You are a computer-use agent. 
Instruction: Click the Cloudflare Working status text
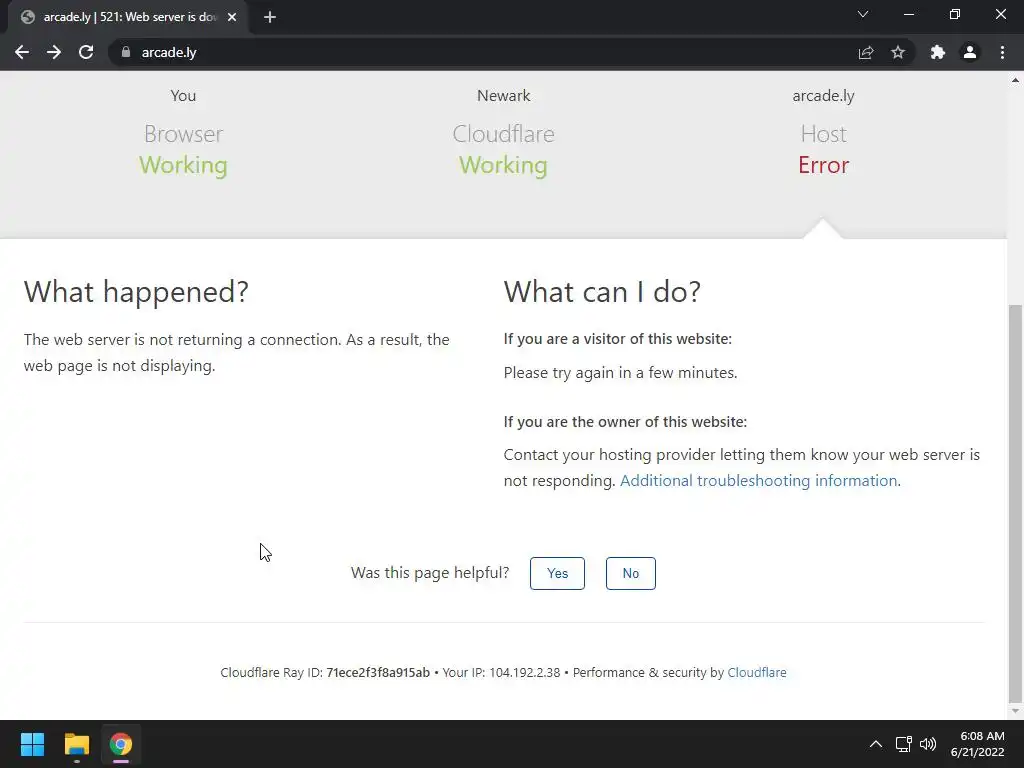pyautogui.click(x=503, y=165)
